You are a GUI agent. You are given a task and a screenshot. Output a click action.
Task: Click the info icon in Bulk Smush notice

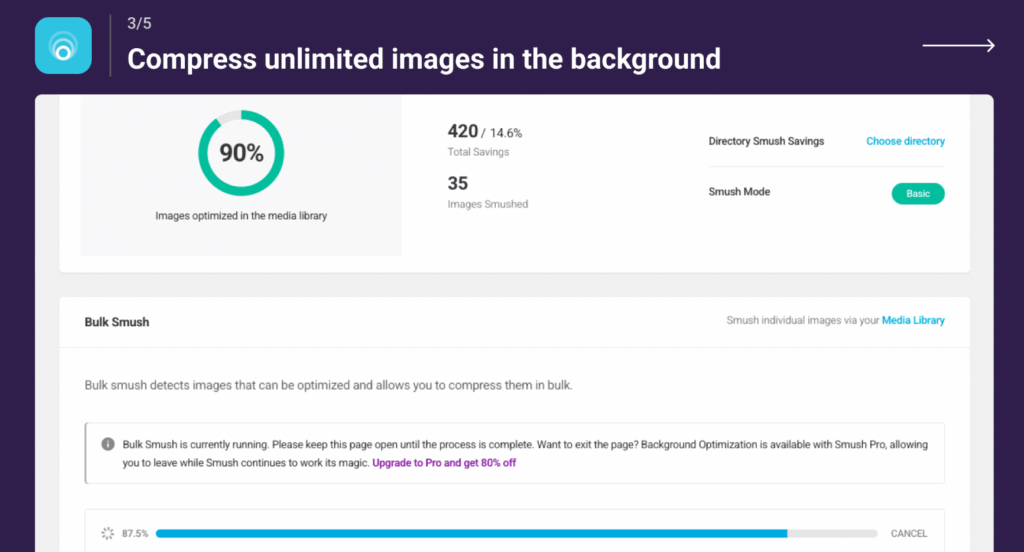click(x=108, y=444)
